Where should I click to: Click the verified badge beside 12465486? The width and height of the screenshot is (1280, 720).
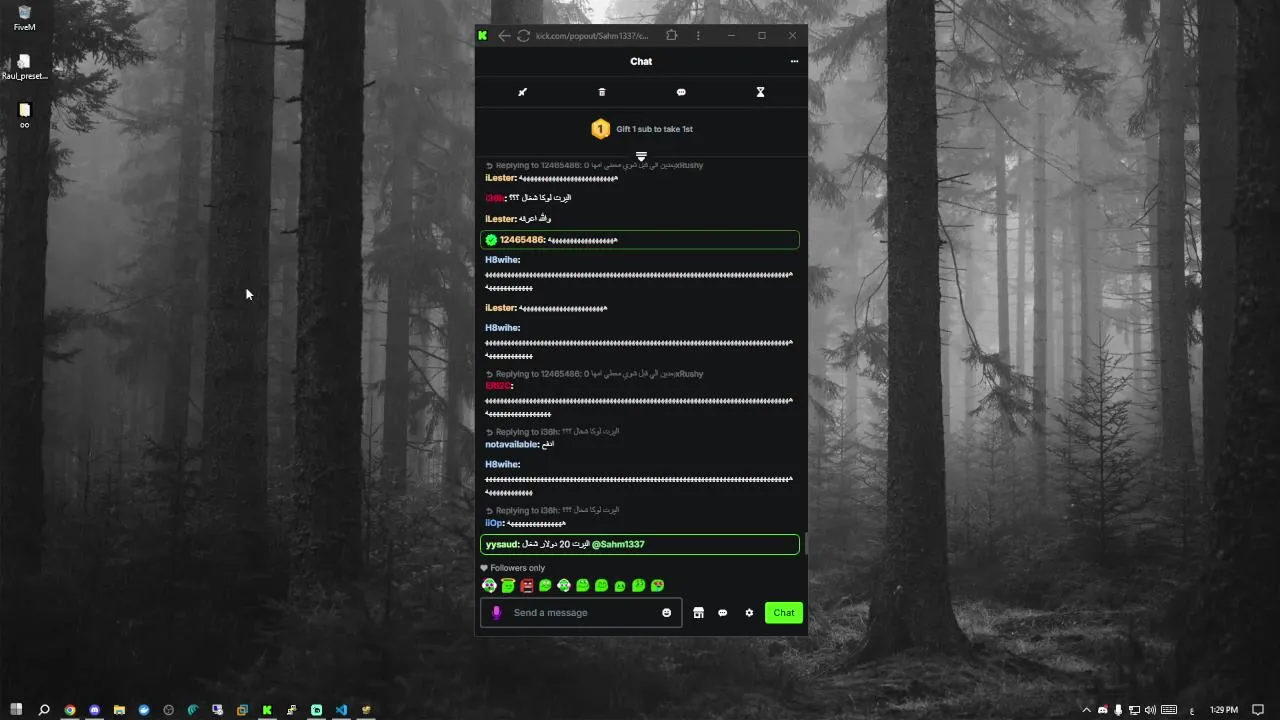pyautogui.click(x=491, y=240)
